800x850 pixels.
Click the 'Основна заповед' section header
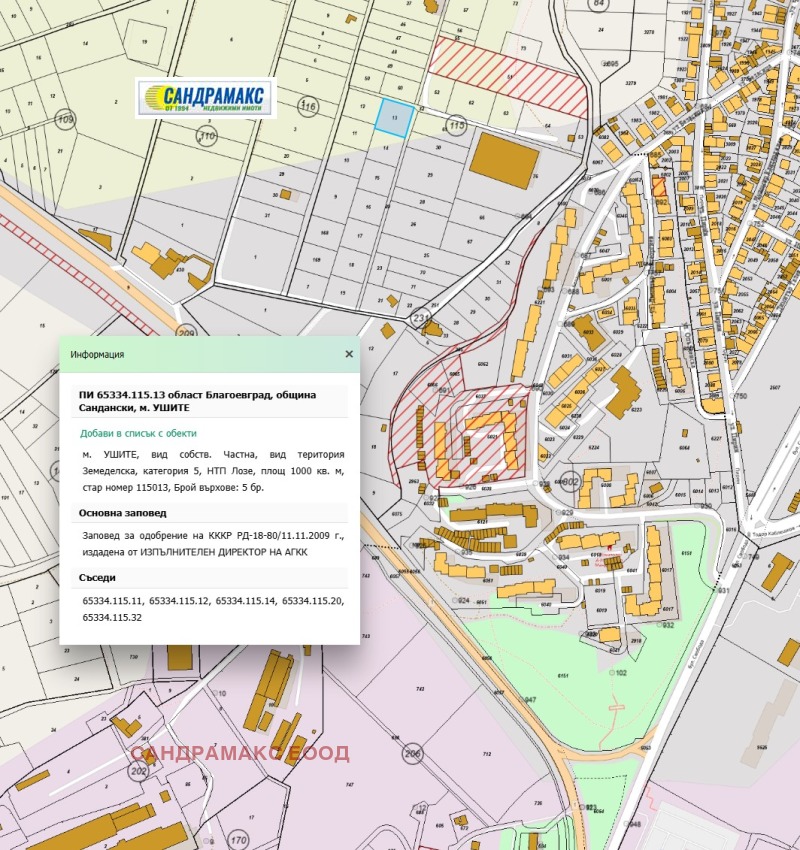pos(122,513)
